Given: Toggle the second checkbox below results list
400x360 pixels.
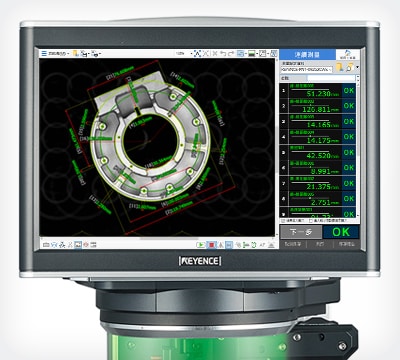Looking at the screenshot, I should click(x=311, y=221).
